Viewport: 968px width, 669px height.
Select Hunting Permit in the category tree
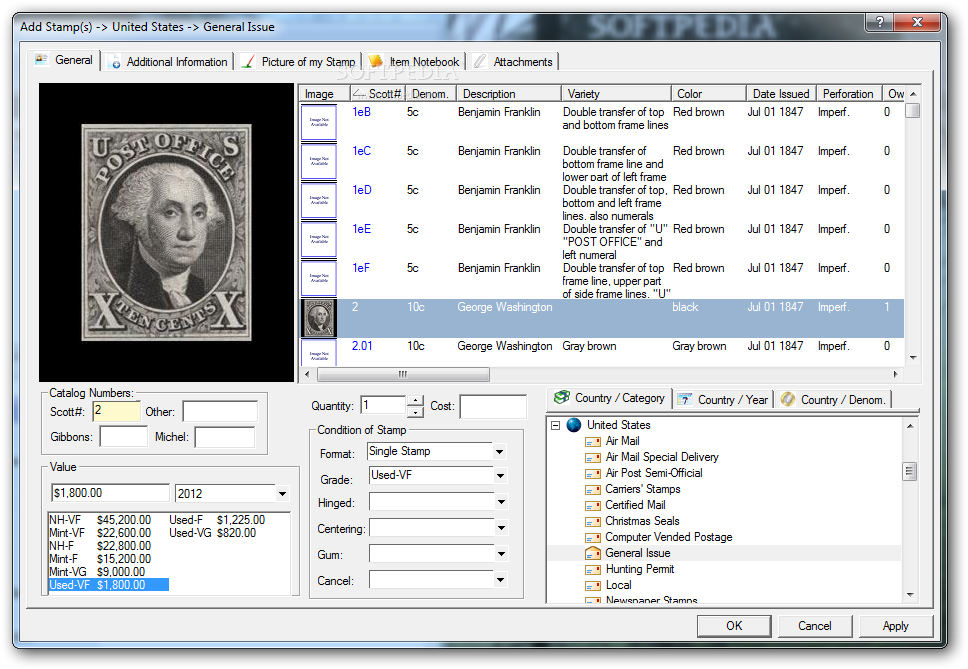point(640,570)
